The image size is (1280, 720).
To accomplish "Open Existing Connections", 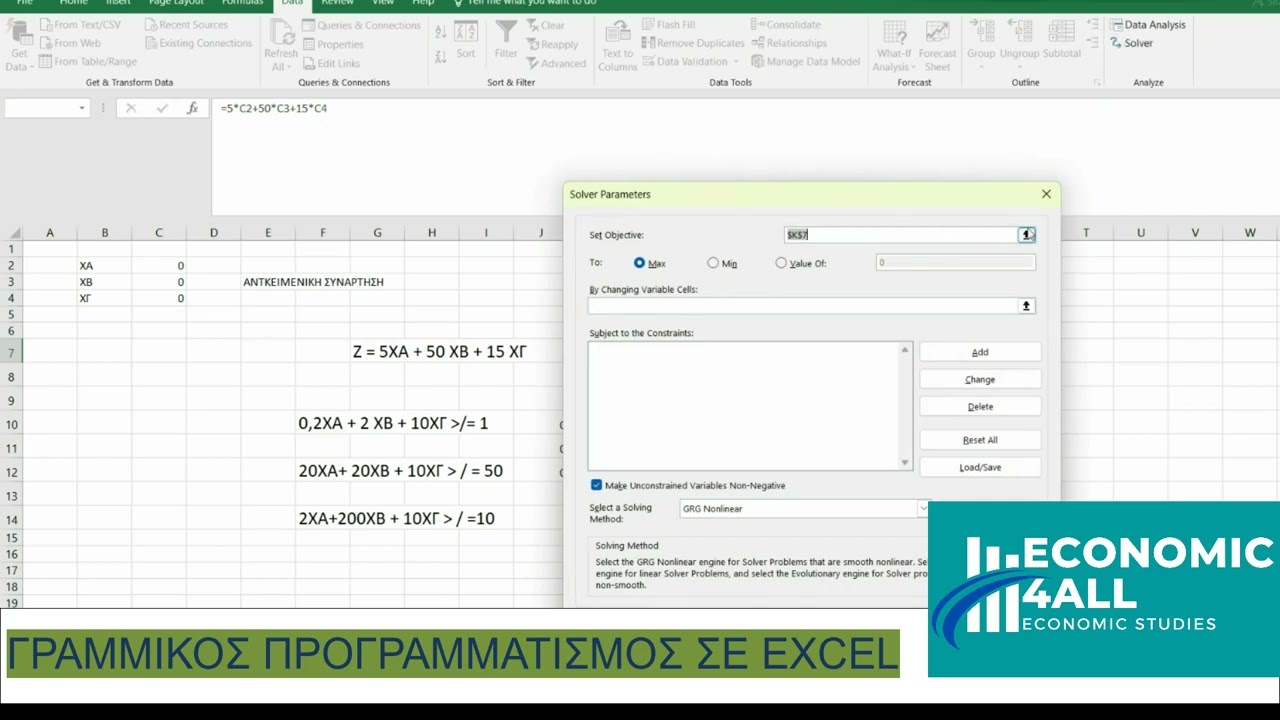I will coord(198,43).
